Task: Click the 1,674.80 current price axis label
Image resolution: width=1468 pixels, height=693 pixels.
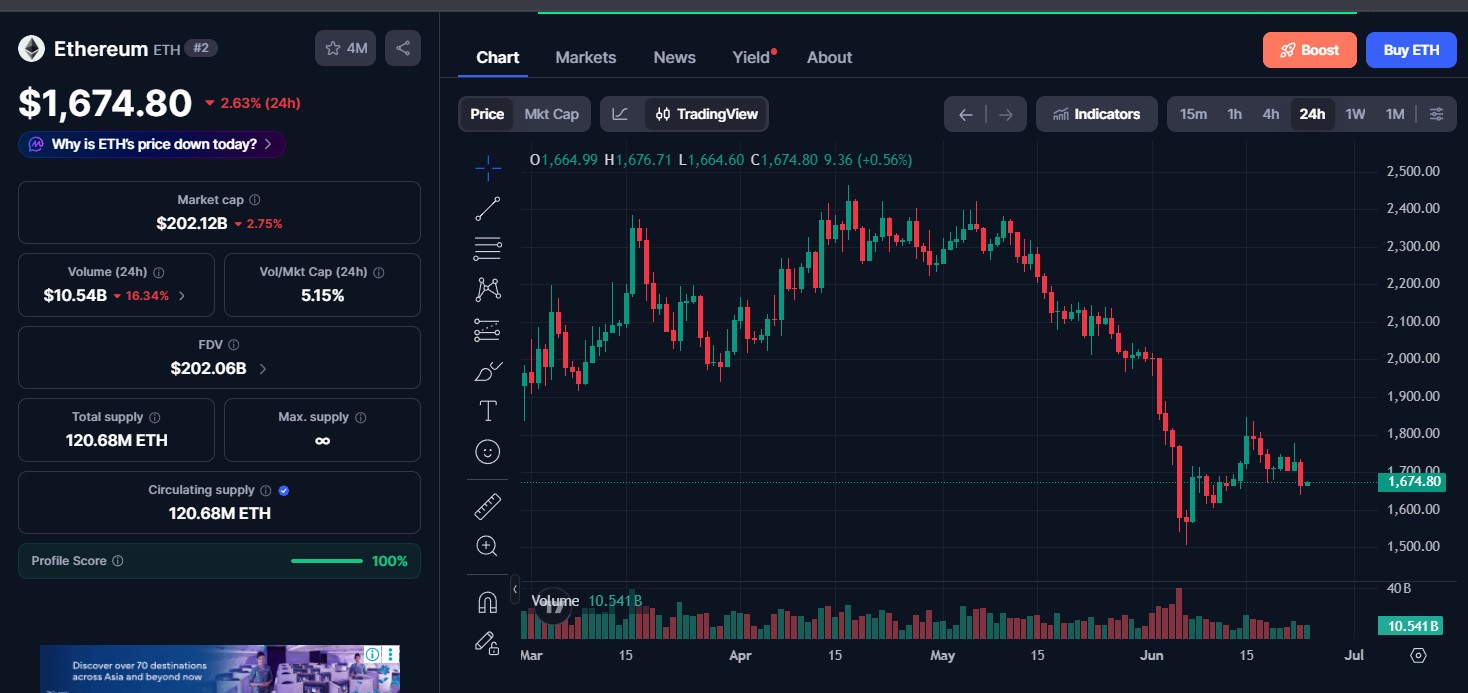Action: [1411, 482]
